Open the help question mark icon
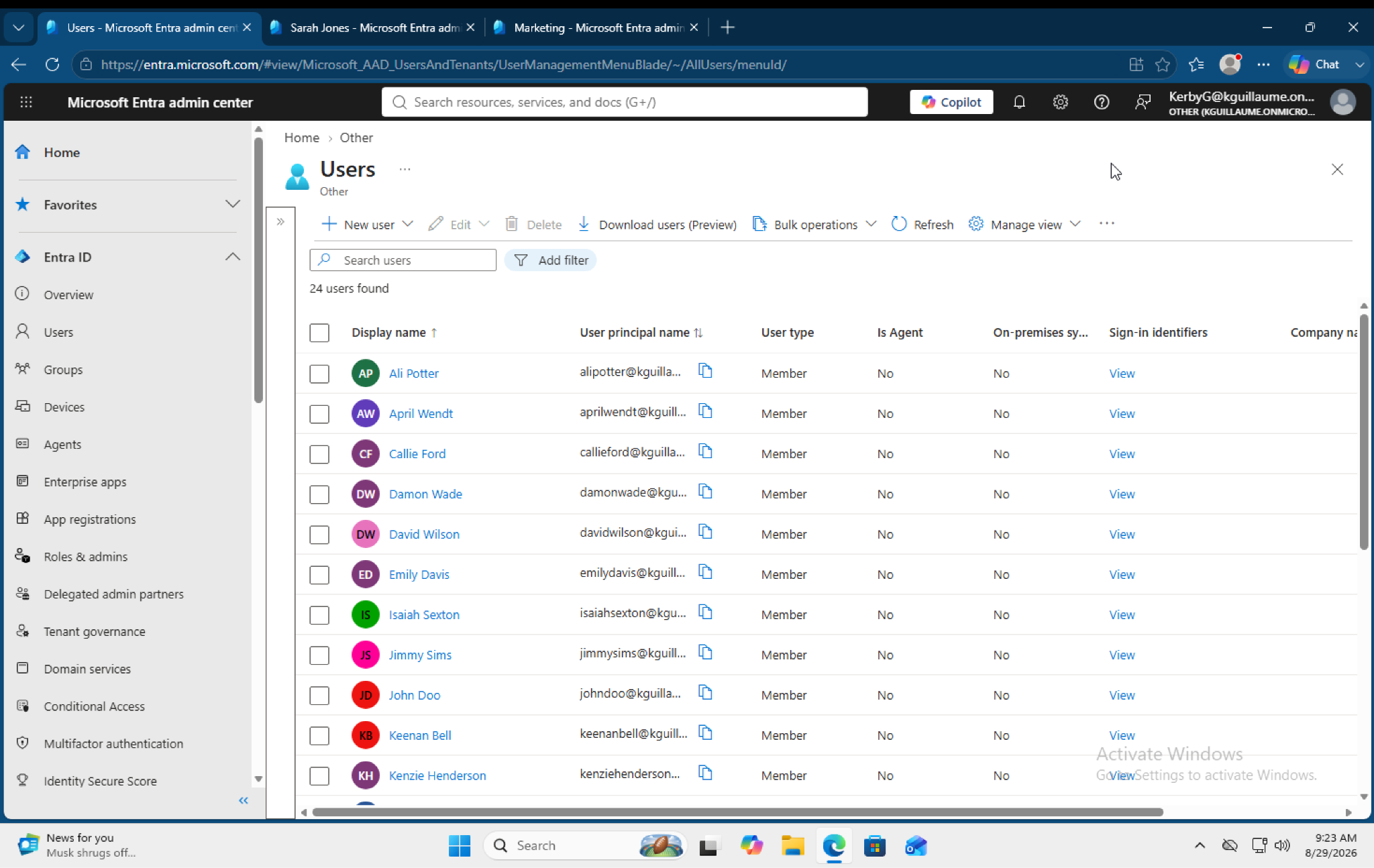The width and height of the screenshot is (1374, 868). [1101, 102]
